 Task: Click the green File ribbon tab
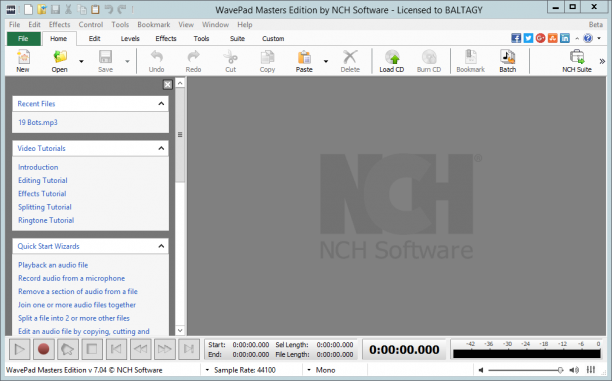coord(23,39)
